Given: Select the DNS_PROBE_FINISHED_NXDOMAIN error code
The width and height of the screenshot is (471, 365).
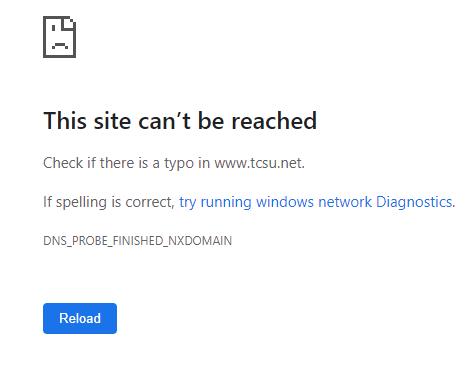Looking at the screenshot, I should click(x=137, y=241).
